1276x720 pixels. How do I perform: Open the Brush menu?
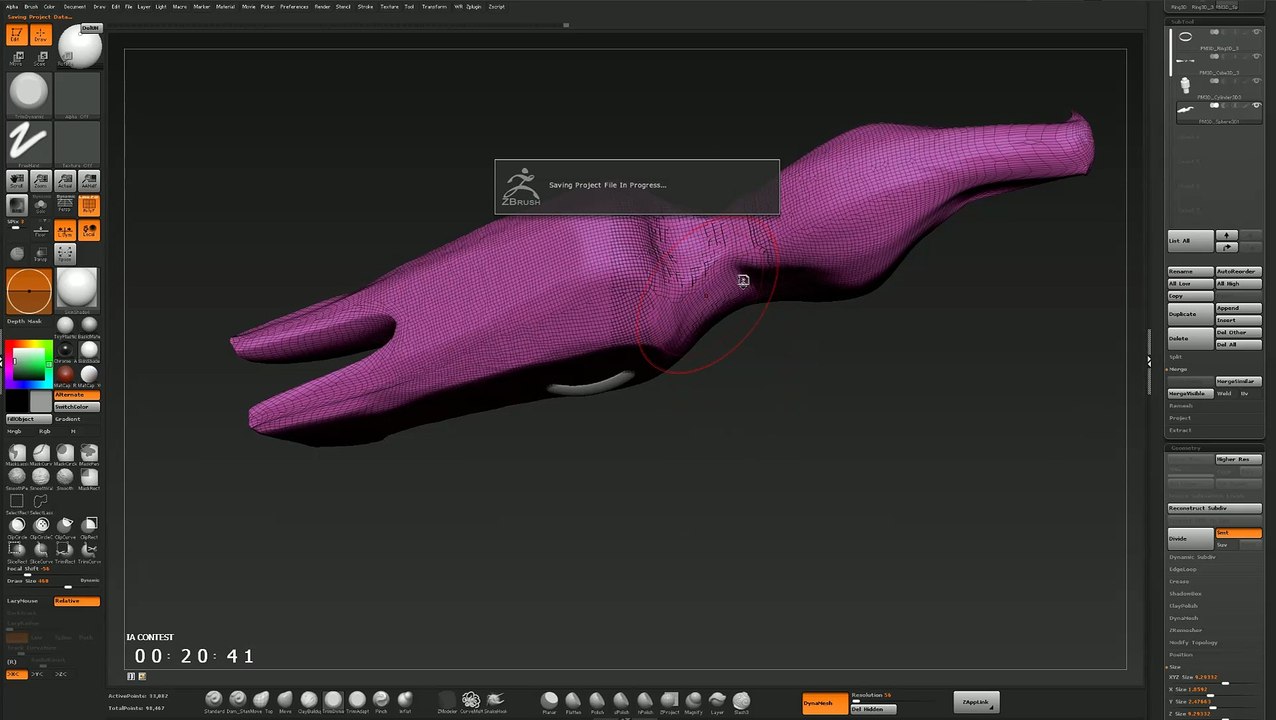pos(31,6)
